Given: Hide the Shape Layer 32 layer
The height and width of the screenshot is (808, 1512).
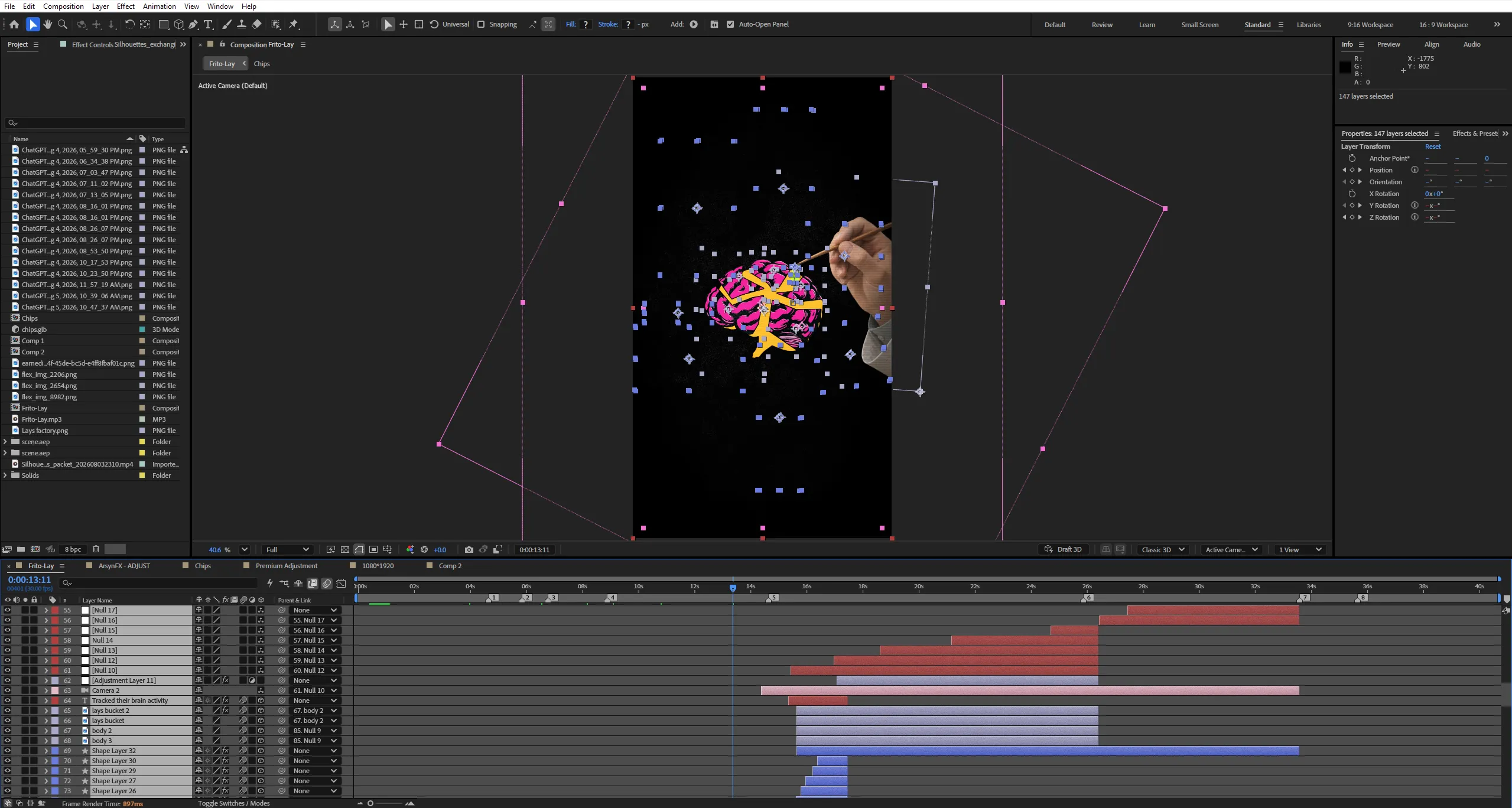Looking at the screenshot, I should click(x=7, y=751).
